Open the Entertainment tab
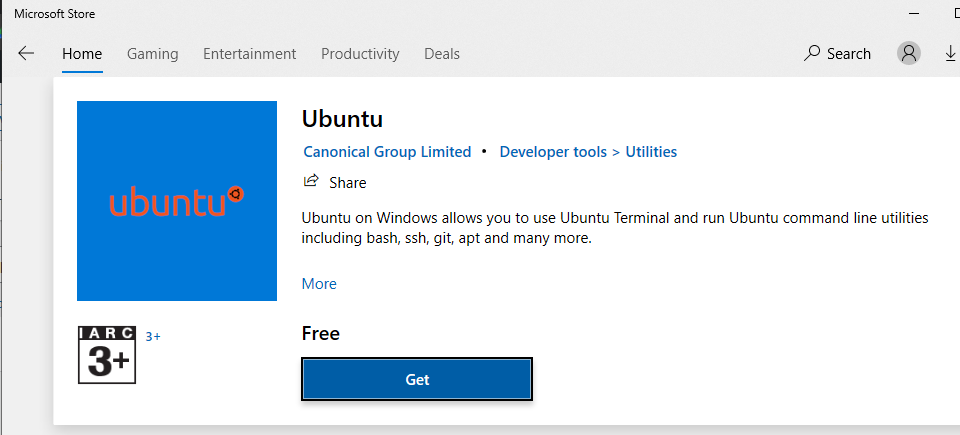This screenshot has width=960, height=435. click(249, 54)
